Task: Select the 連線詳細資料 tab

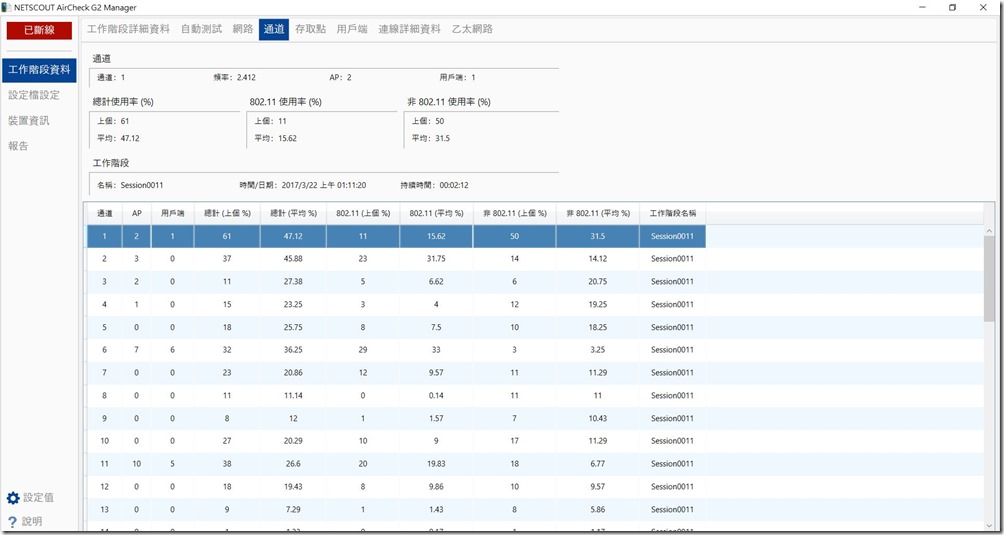Action: tap(409, 29)
